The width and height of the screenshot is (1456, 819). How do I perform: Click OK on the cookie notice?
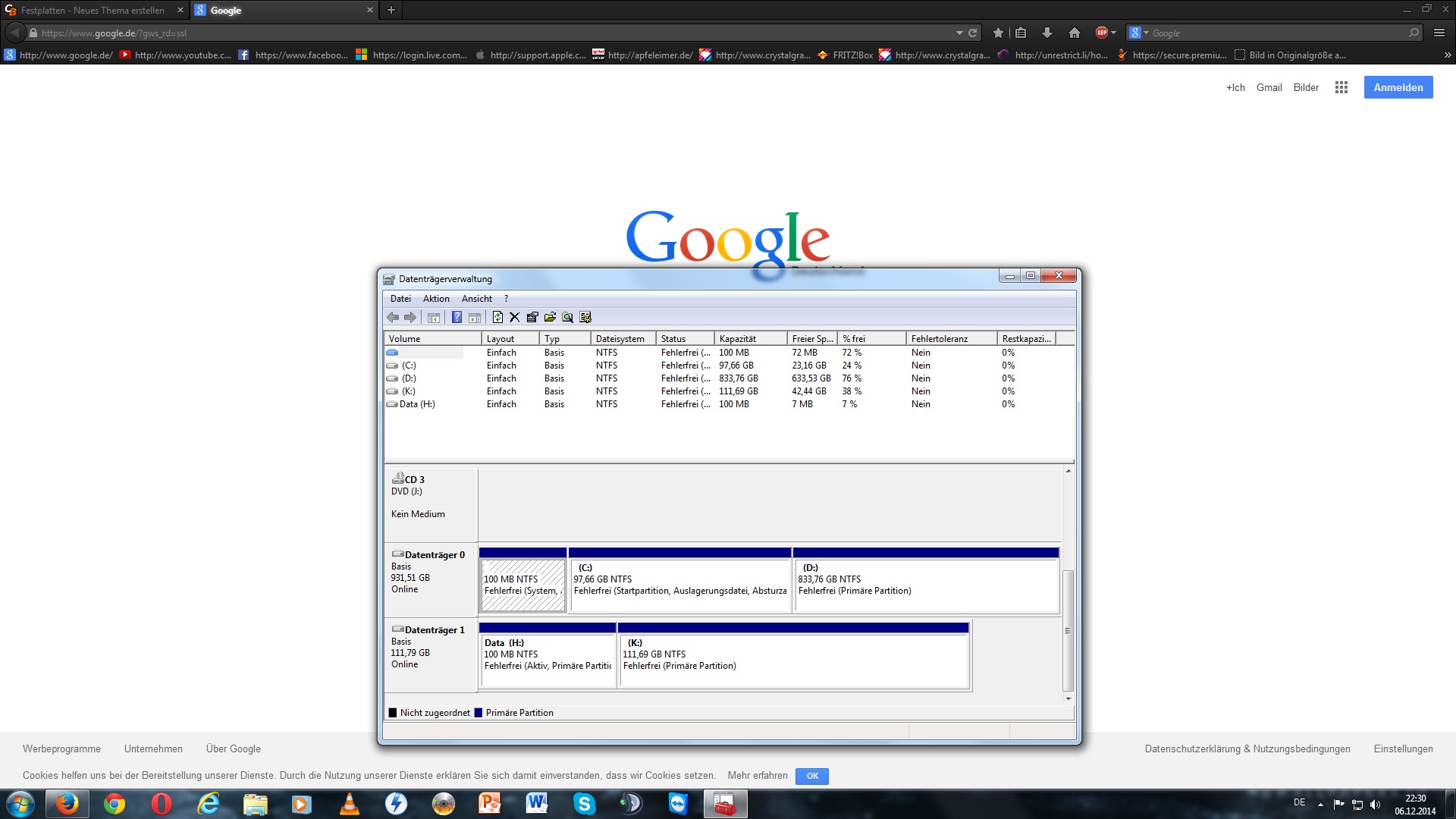[811, 776]
